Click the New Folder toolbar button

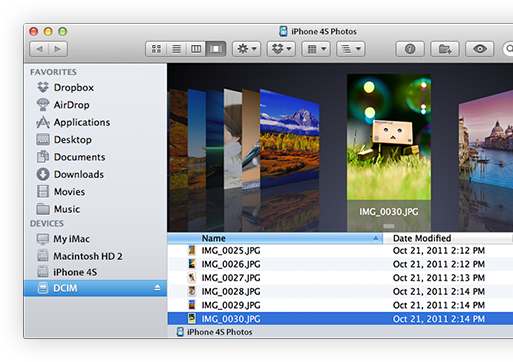(445, 49)
